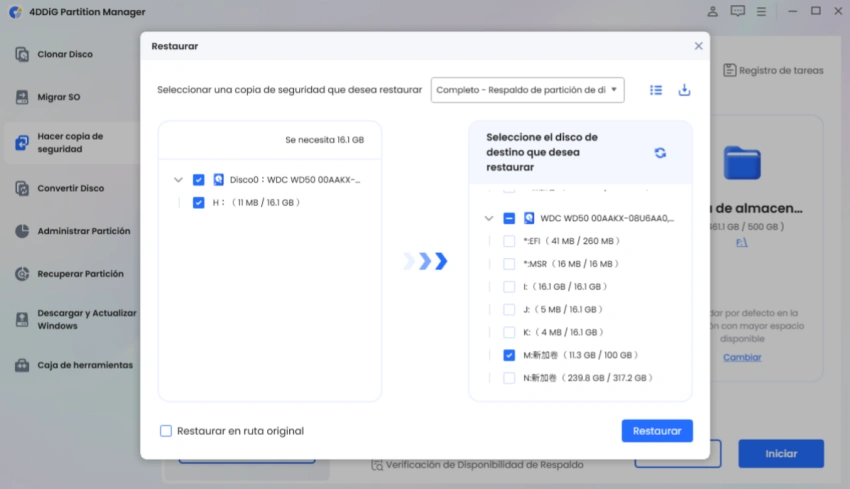Uncheck the H: 11 MB partition checkbox

click(198, 202)
